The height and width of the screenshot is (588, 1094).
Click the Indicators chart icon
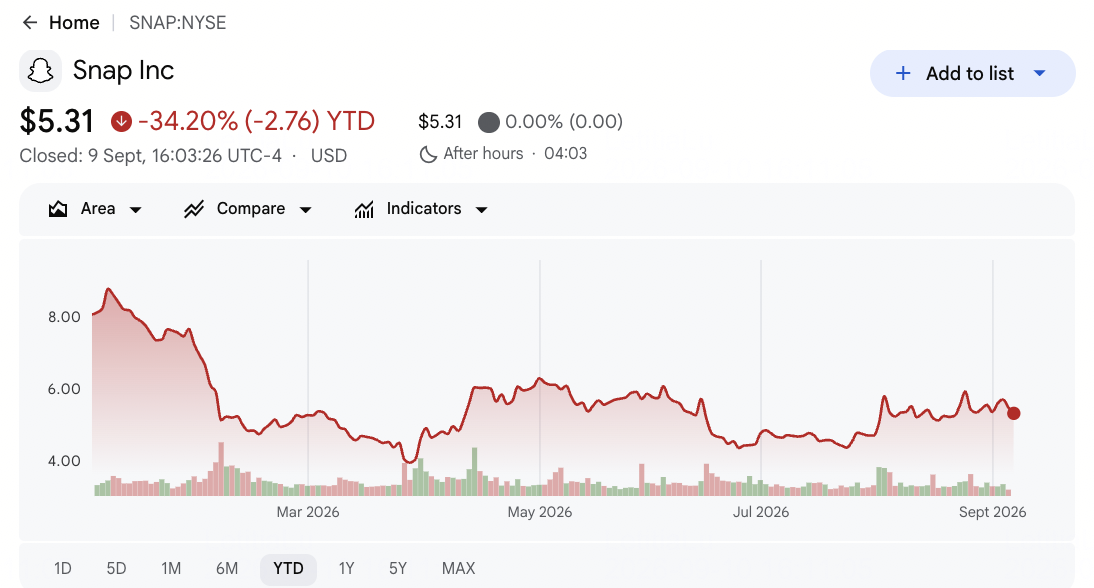pyautogui.click(x=364, y=209)
